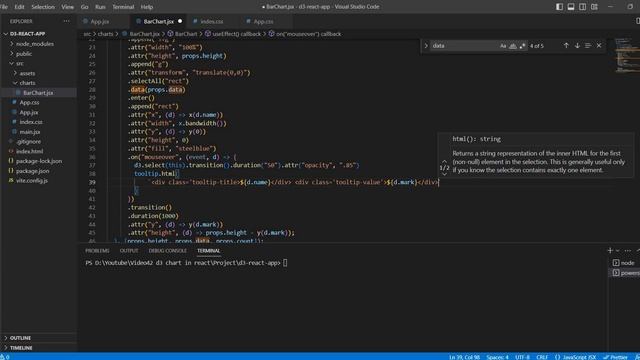Toggle Match Case in find widget

(x=503, y=46)
